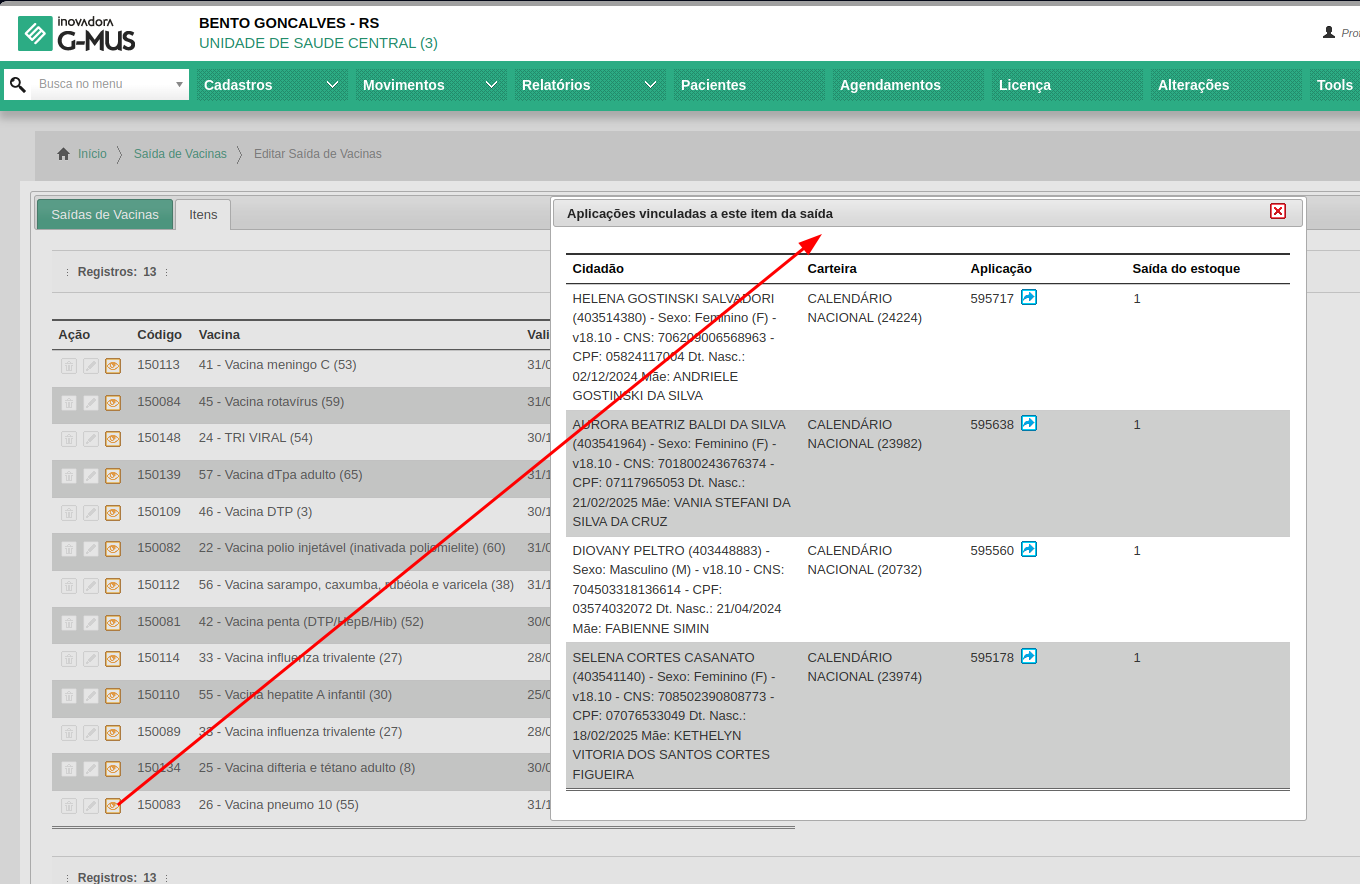This screenshot has width=1360, height=884.
Task: View applications for TRI VIRAL row
Action: 113,439
